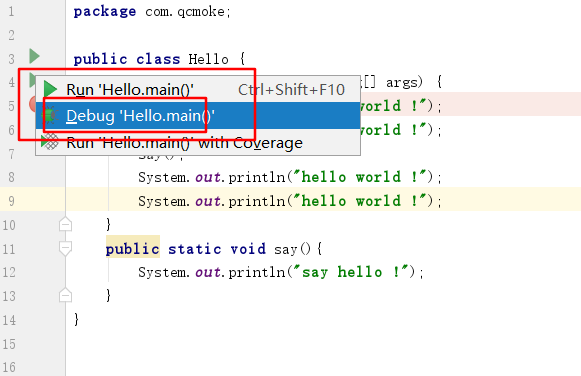The width and height of the screenshot is (581, 376).
Task: Click the green play icon of Run 'Hello.main()'
Action: click(x=50, y=89)
